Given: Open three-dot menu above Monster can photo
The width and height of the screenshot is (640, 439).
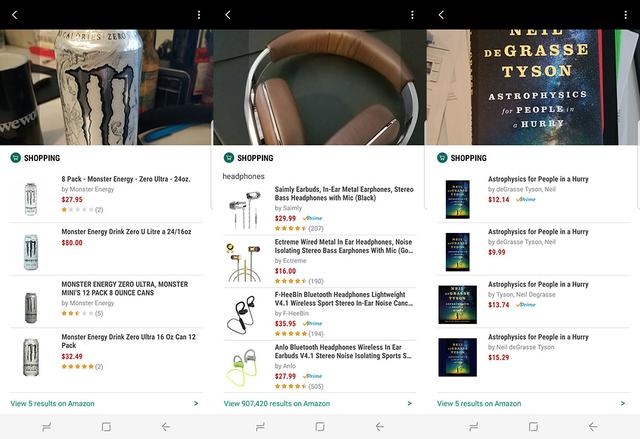Looking at the screenshot, I should click(199, 15).
